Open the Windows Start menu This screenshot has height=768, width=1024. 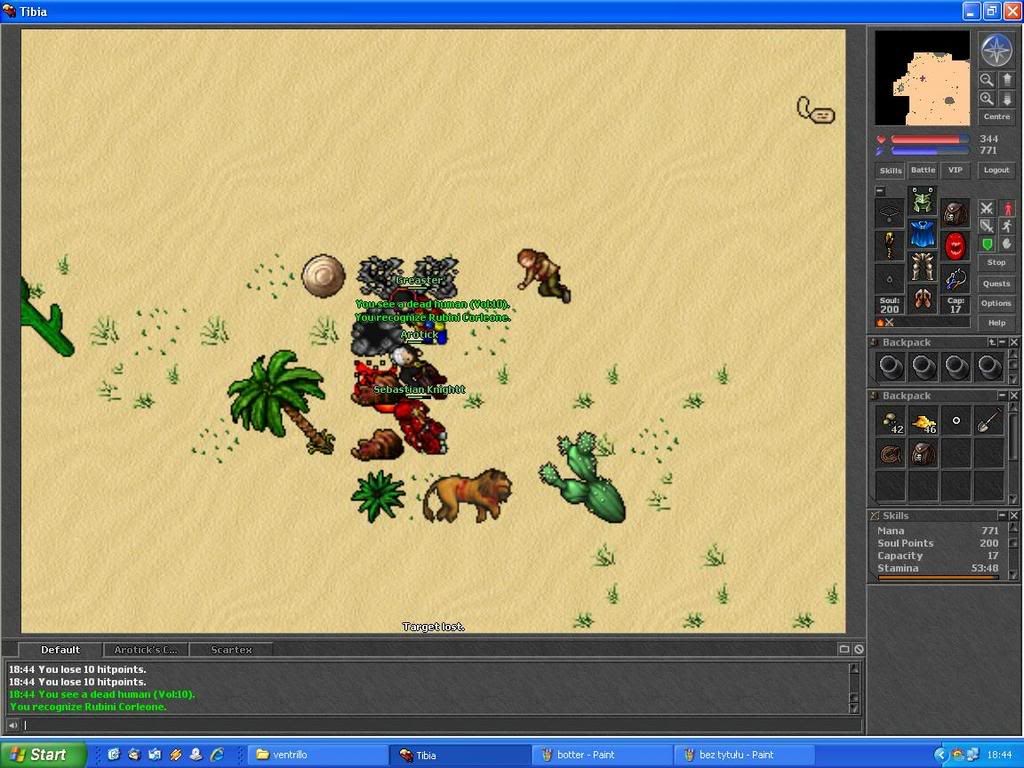(x=43, y=755)
